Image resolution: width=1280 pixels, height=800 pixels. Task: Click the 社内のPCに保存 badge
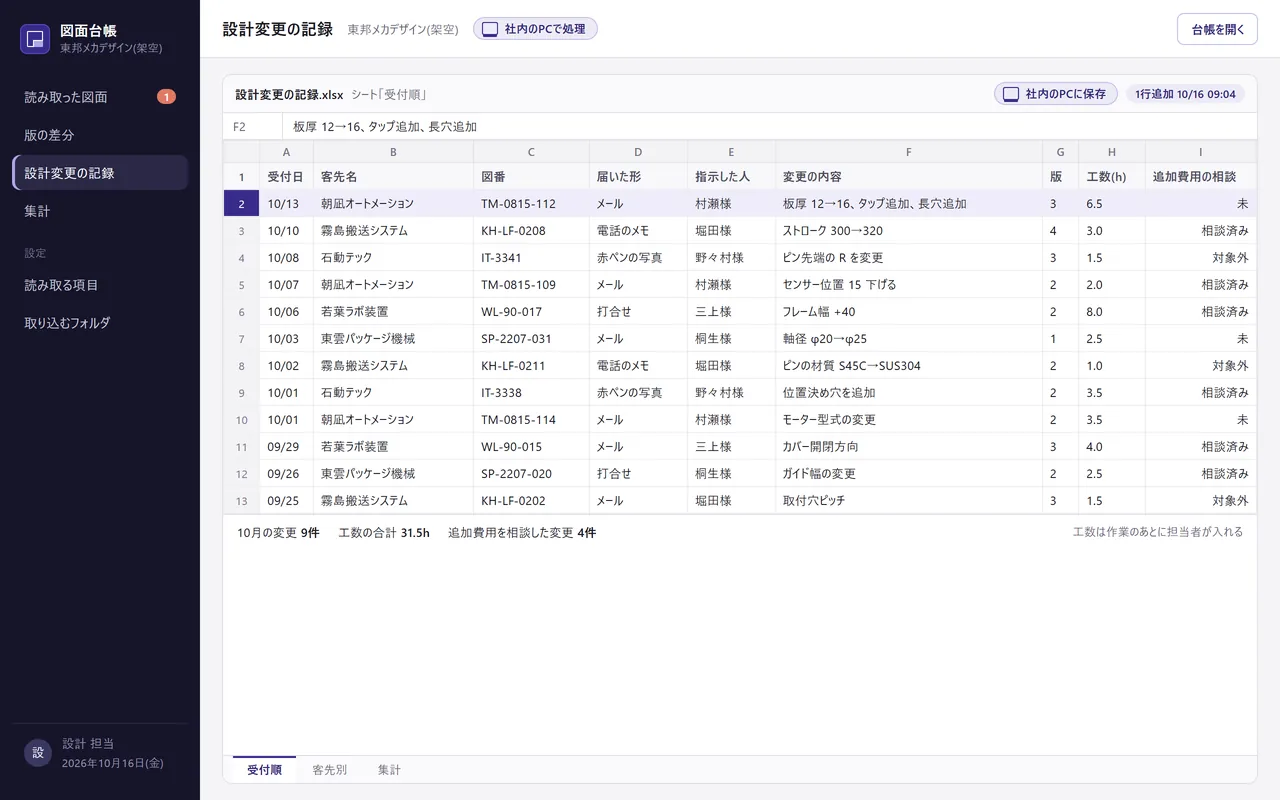pyautogui.click(x=1056, y=94)
